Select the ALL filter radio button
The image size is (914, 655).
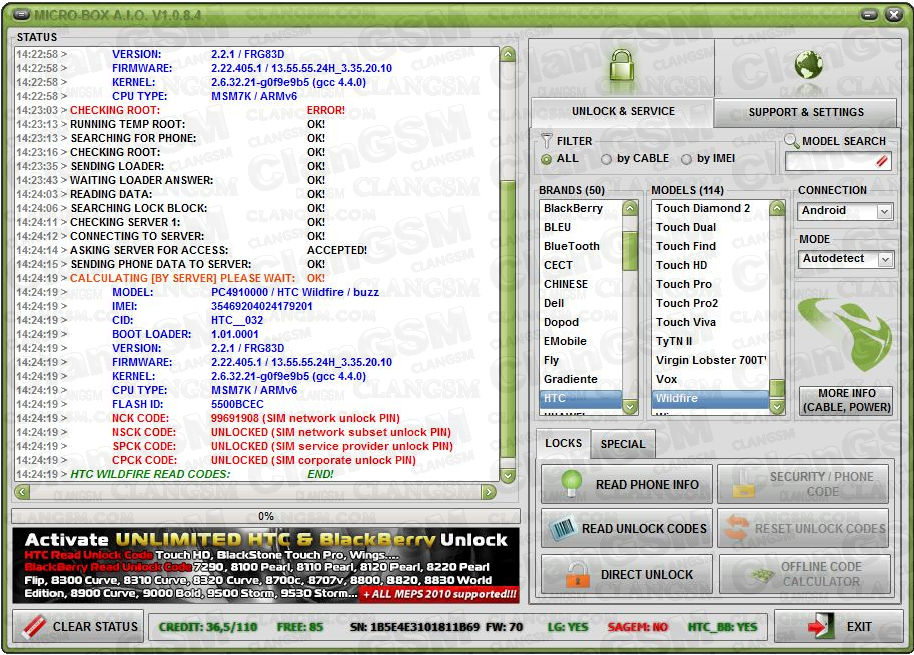[546, 159]
